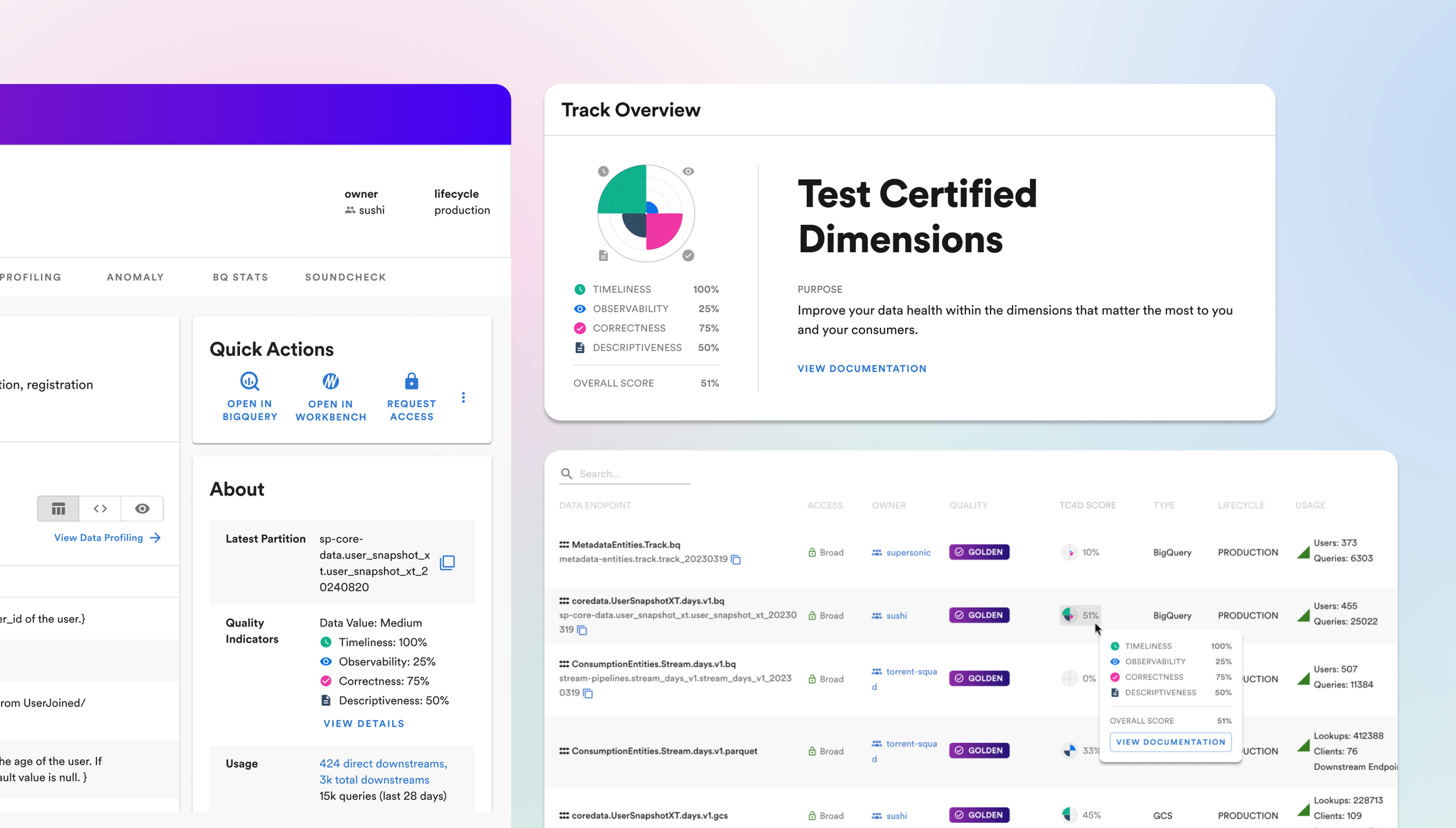The height and width of the screenshot is (828, 1456).
Task: Open the Anomaly tab
Action: [x=135, y=277]
